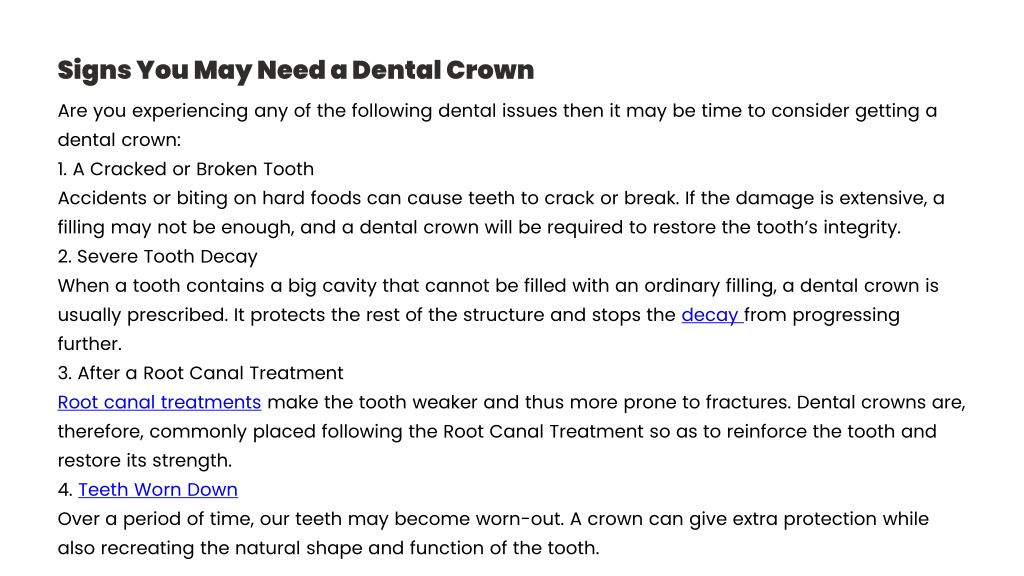Click the words 'usually prescribed' in the decay paragraph
Viewport: 1024px width, 576px height.
[142, 315]
